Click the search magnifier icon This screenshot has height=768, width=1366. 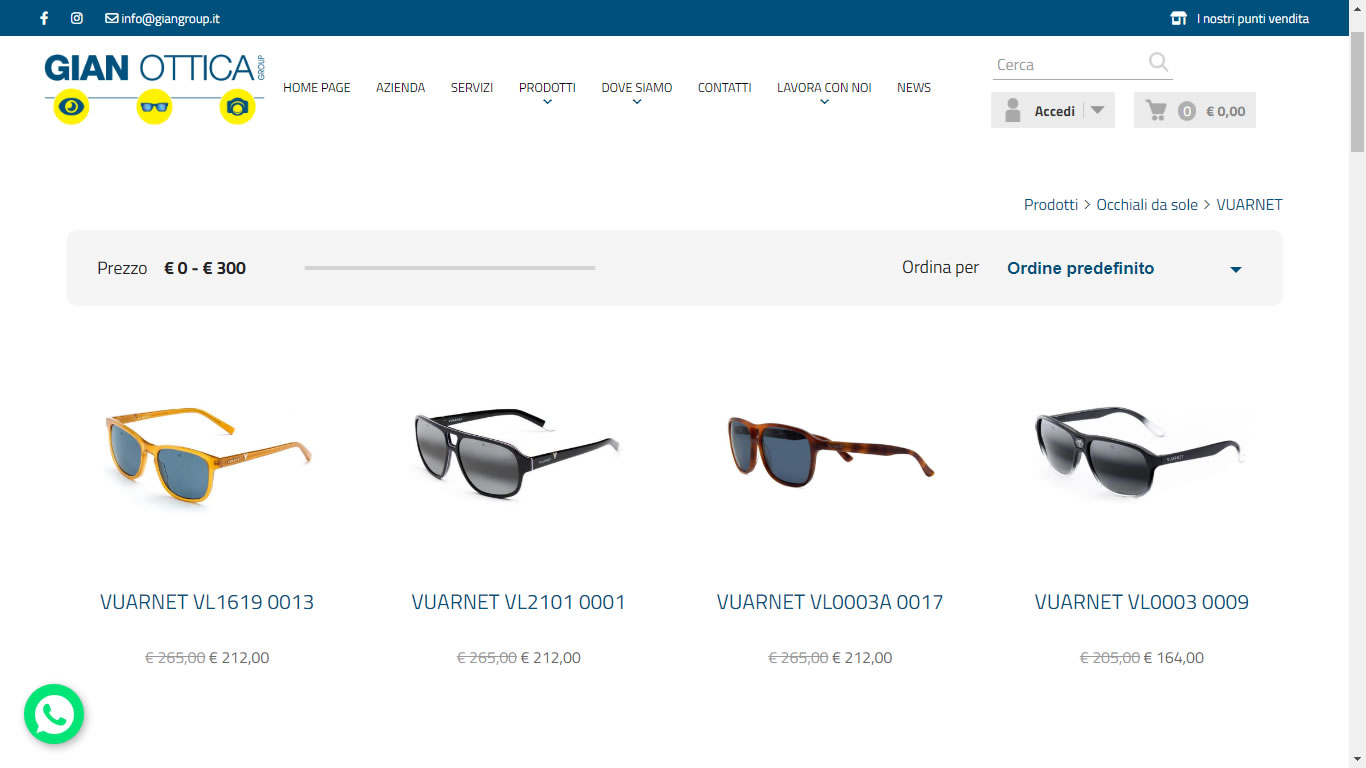coord(1158,63)
